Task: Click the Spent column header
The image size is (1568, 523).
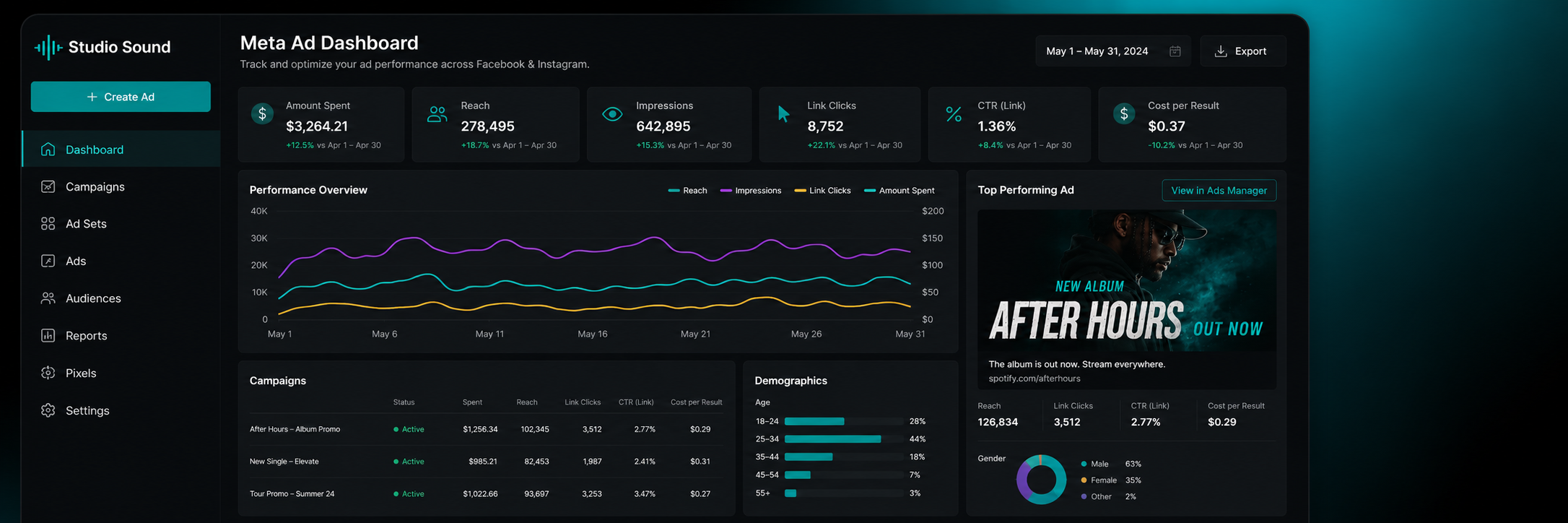Action: (x=472, y=402)
